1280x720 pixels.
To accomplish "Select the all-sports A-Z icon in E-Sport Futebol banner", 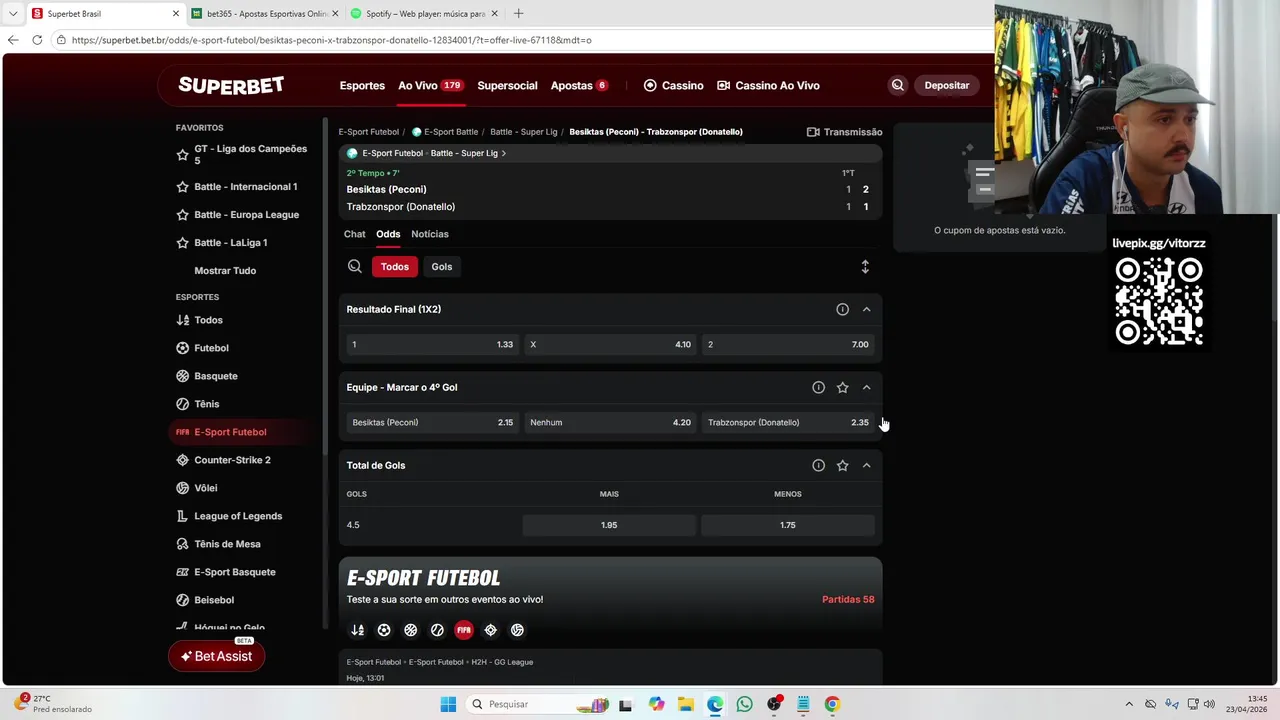I will point(357,630).
